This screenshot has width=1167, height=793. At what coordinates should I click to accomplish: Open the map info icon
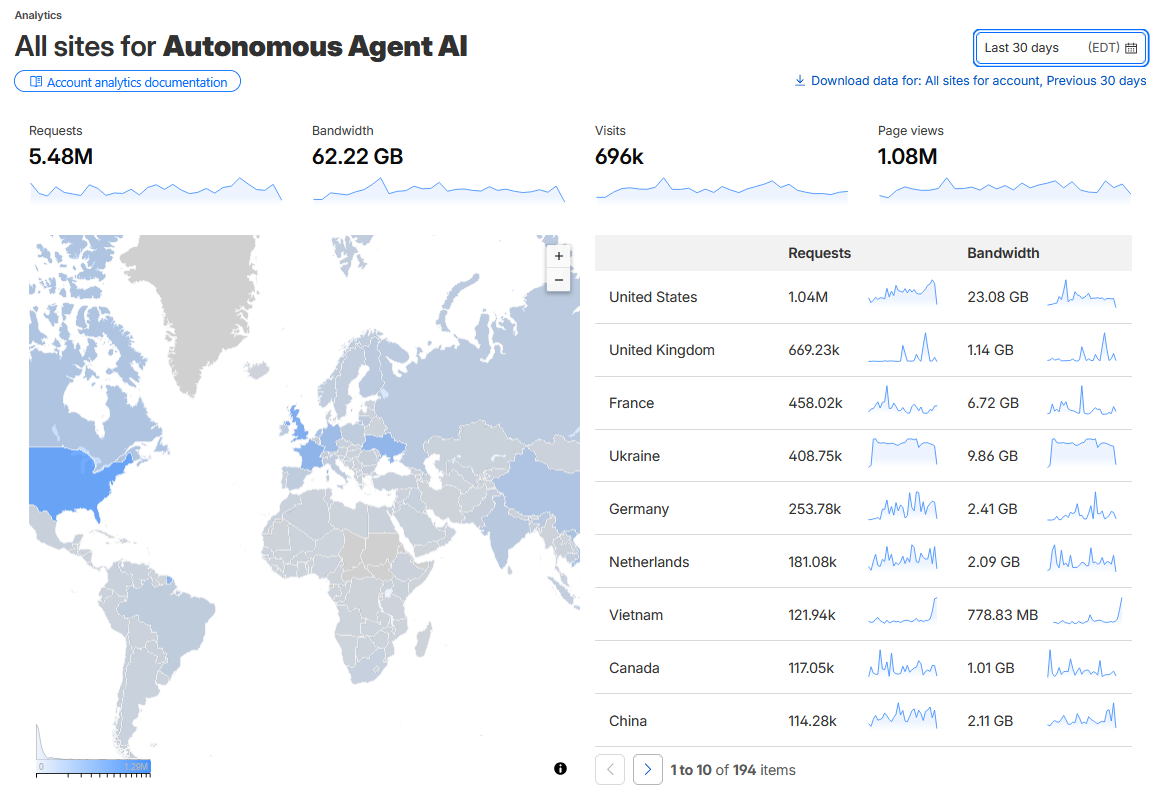pyautogui.click(x=560, y=768)
